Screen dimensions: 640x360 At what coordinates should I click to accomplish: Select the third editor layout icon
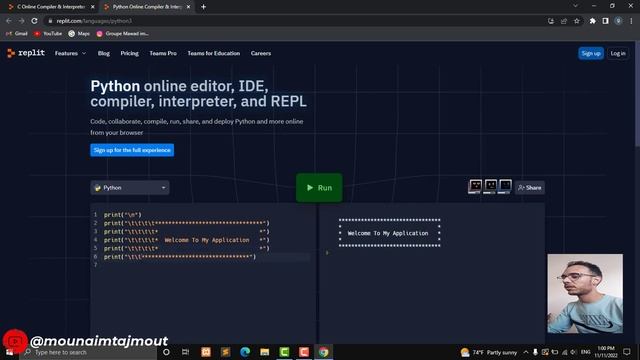click(505, 186)
